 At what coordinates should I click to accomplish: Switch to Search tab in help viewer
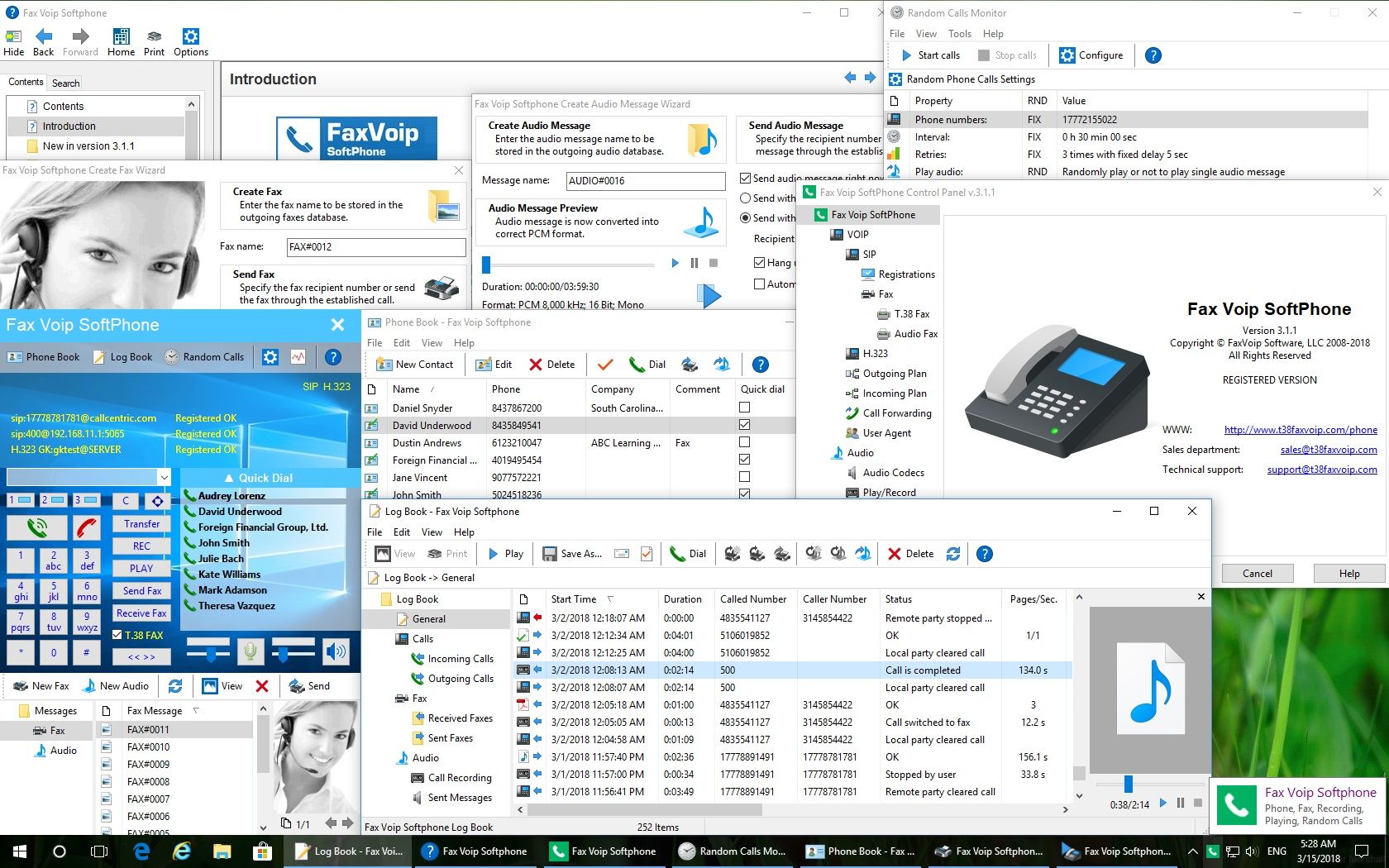coord(65,83)
